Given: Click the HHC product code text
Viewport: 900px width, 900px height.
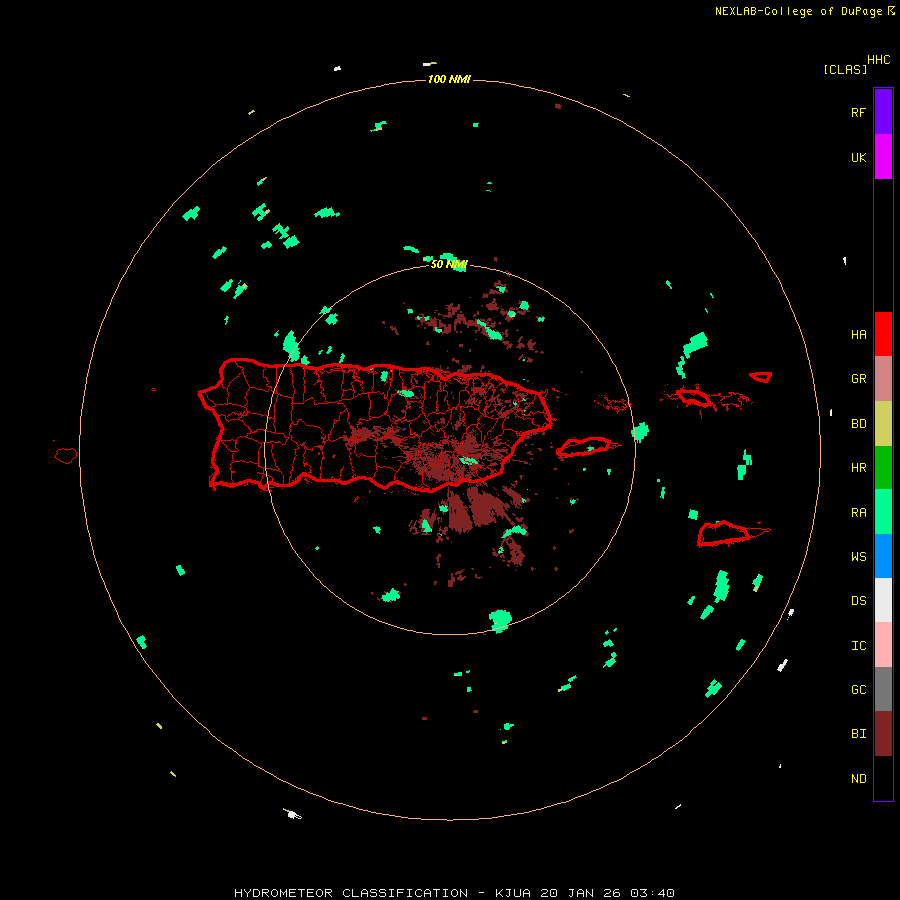Looking at the screenshot, I should (x=879, y=60).
